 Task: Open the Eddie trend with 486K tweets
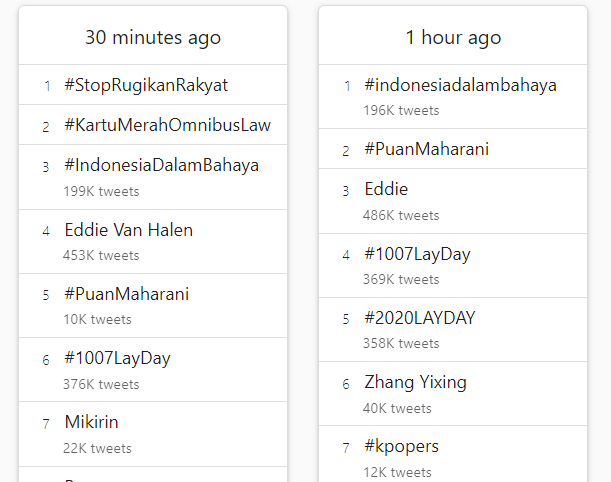coord(386,189)
